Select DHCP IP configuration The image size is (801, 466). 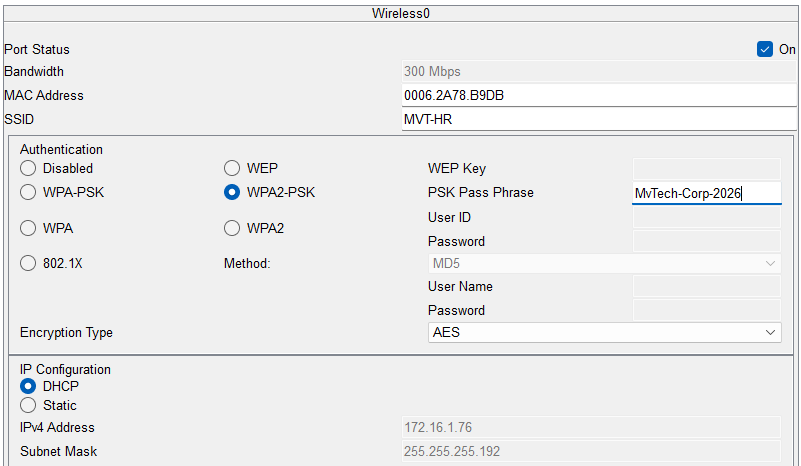tap(28, 386)
